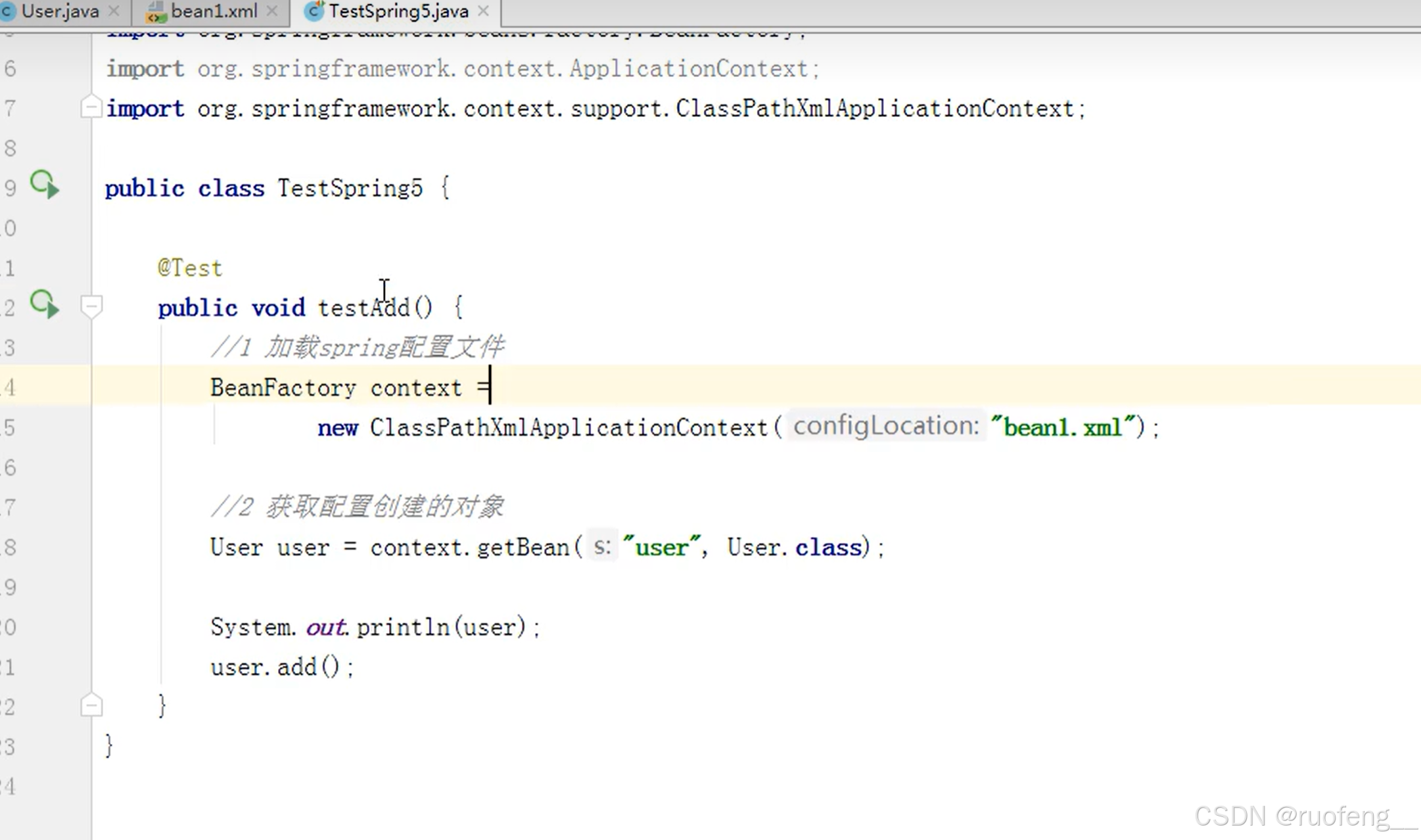The width and height of the screenshot is (1421, 840).
Task: Switch to bean1.xml tab
Action: tap(214, 11)
